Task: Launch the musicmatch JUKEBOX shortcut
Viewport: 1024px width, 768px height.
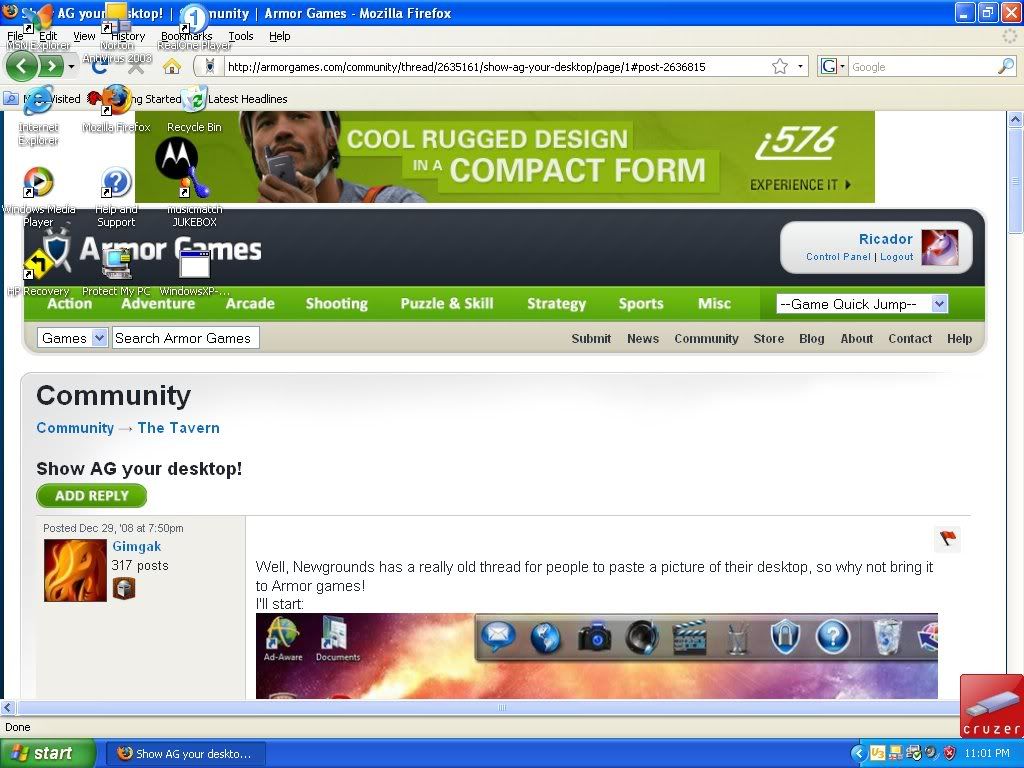Action: coord(194,196)
